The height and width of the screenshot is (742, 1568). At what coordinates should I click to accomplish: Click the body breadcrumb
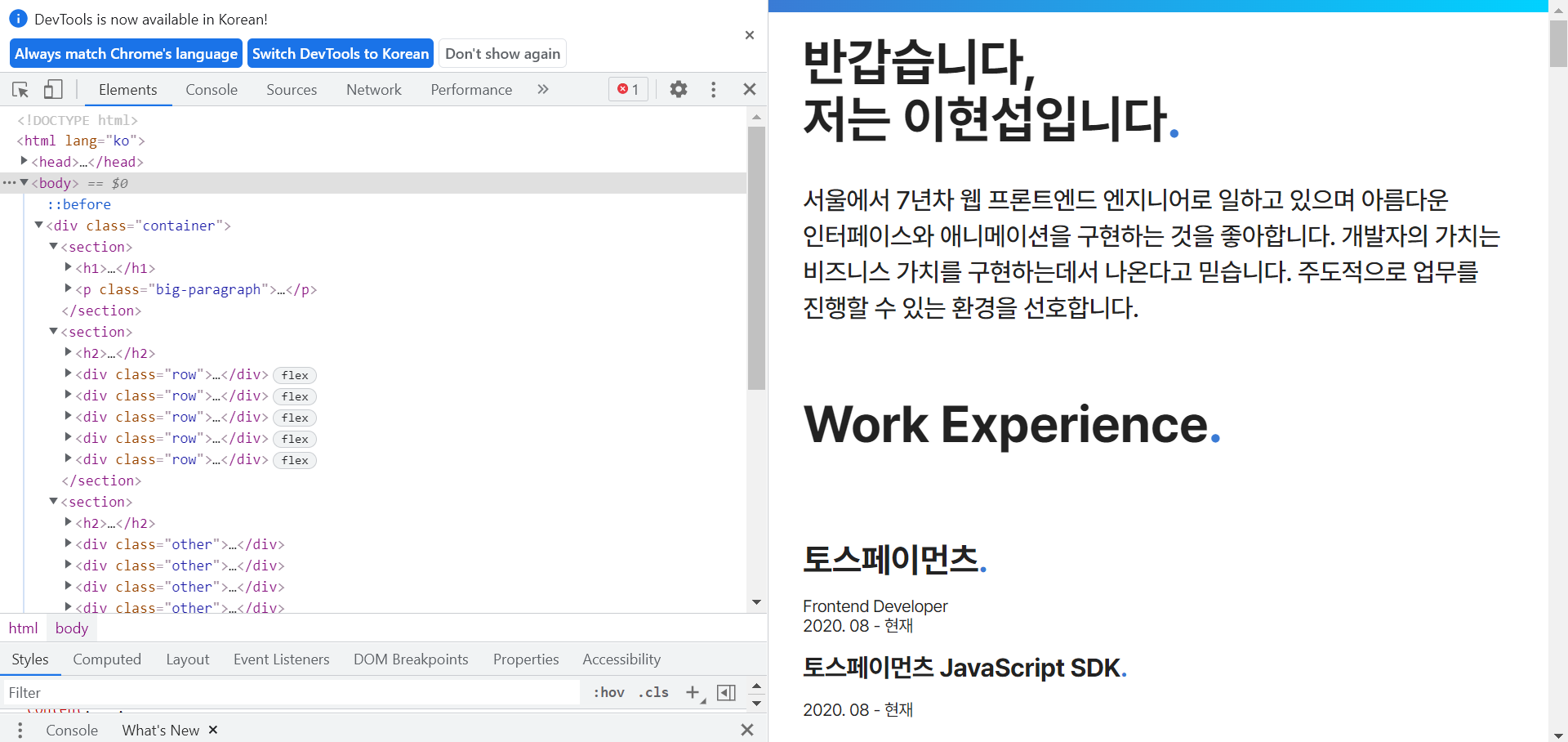coord(72,628)
